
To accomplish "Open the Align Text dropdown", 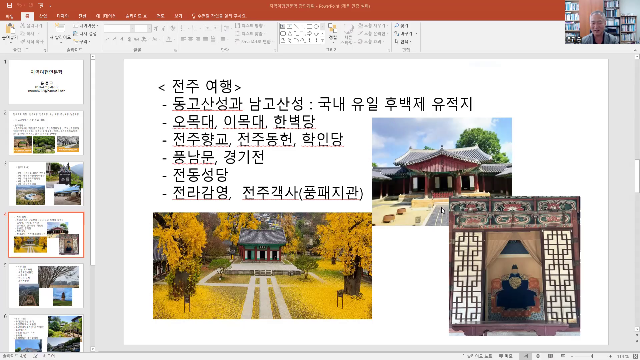I will [x=249, y=33].
